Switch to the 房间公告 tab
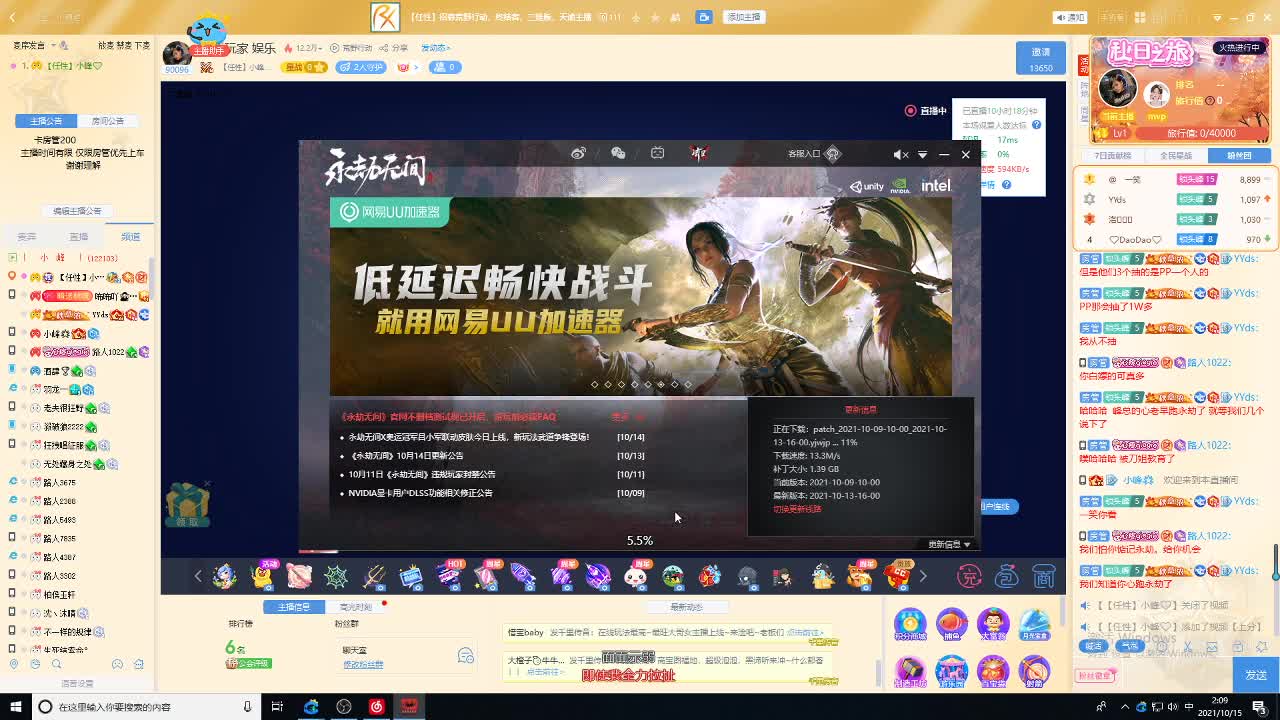This screenshot has width=1280, height=720. 108,121
